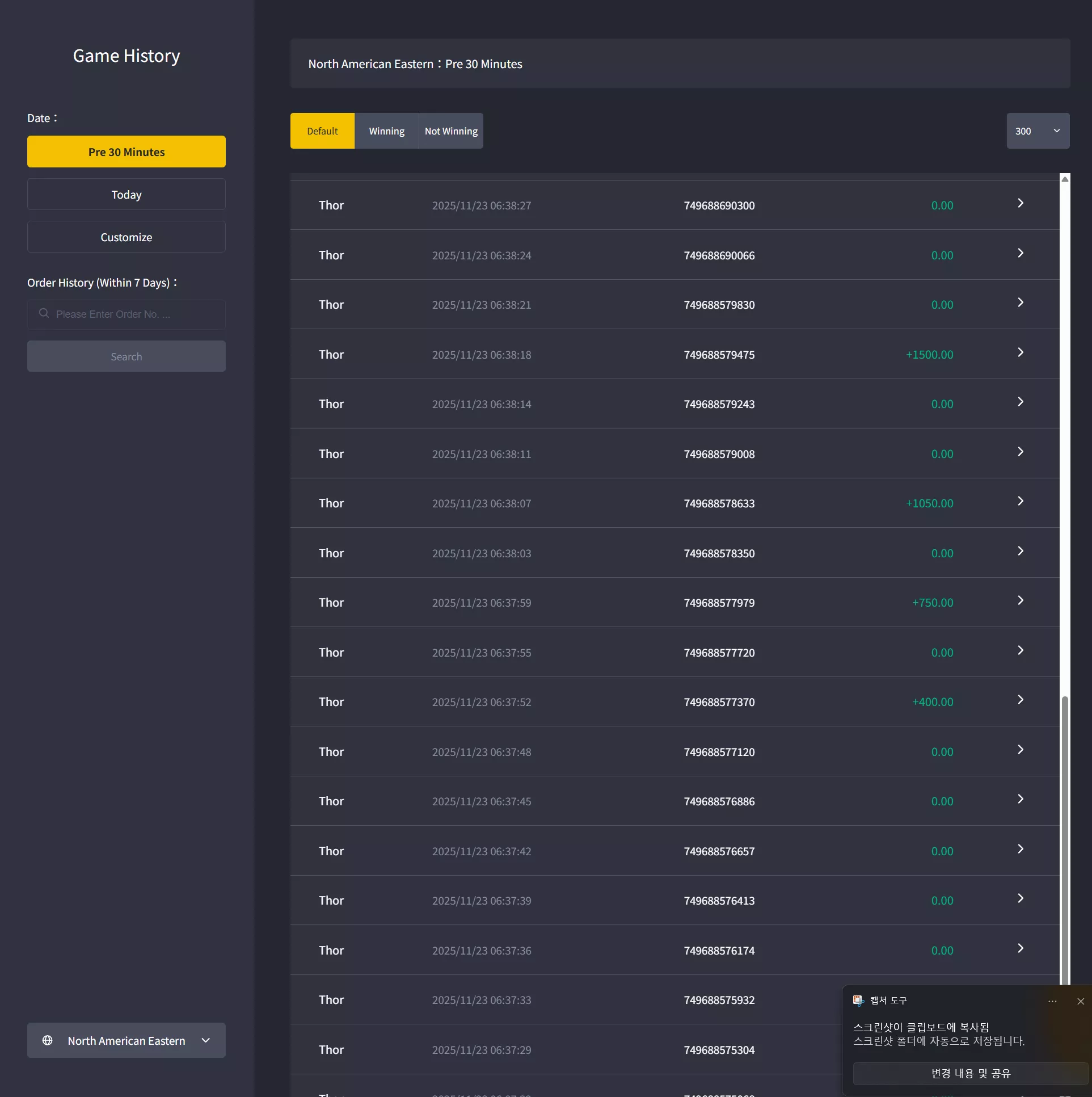Click the search magnifier icon in order field
The image size is (1092, 1097).
[44, 313]
